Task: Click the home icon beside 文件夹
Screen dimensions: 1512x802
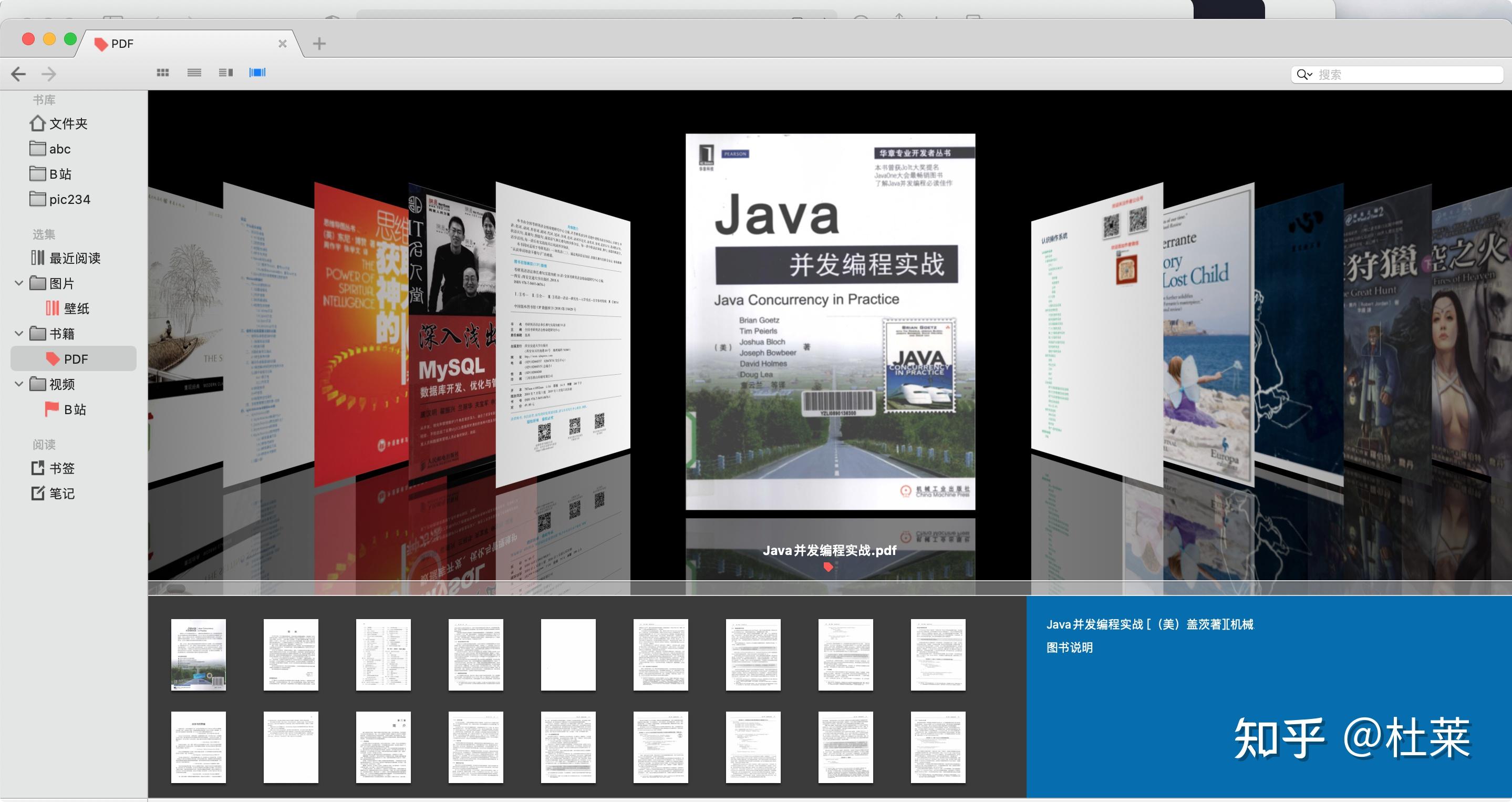Action: tap(38, 124)
